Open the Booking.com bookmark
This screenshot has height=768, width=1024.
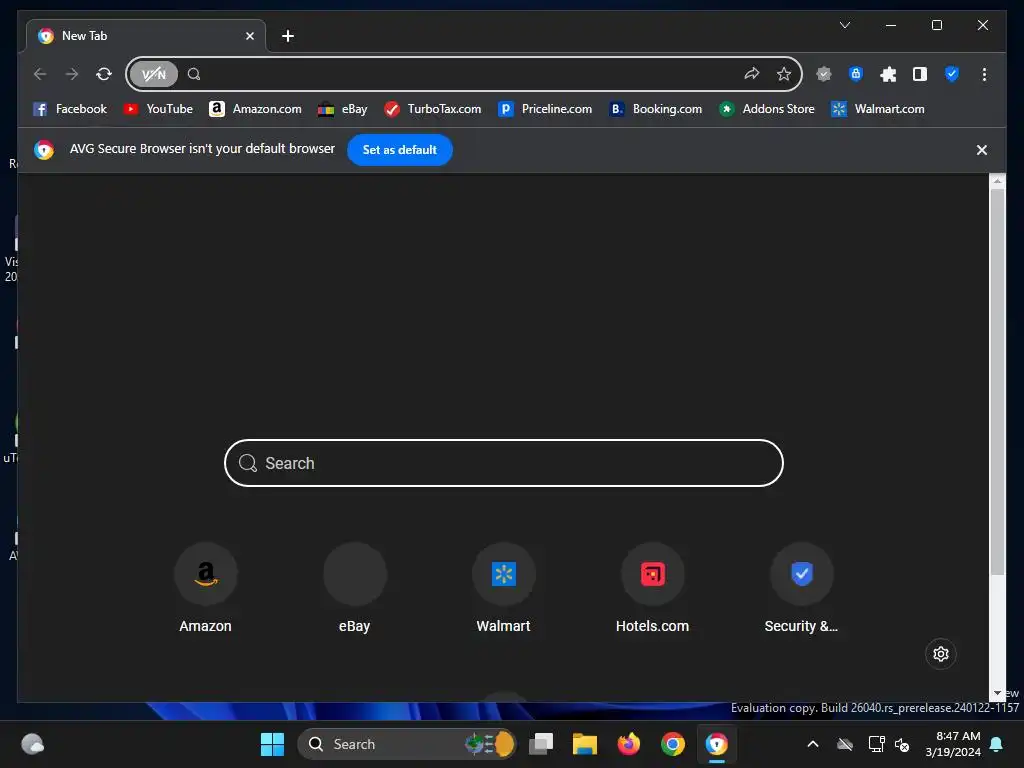(656, 109)
